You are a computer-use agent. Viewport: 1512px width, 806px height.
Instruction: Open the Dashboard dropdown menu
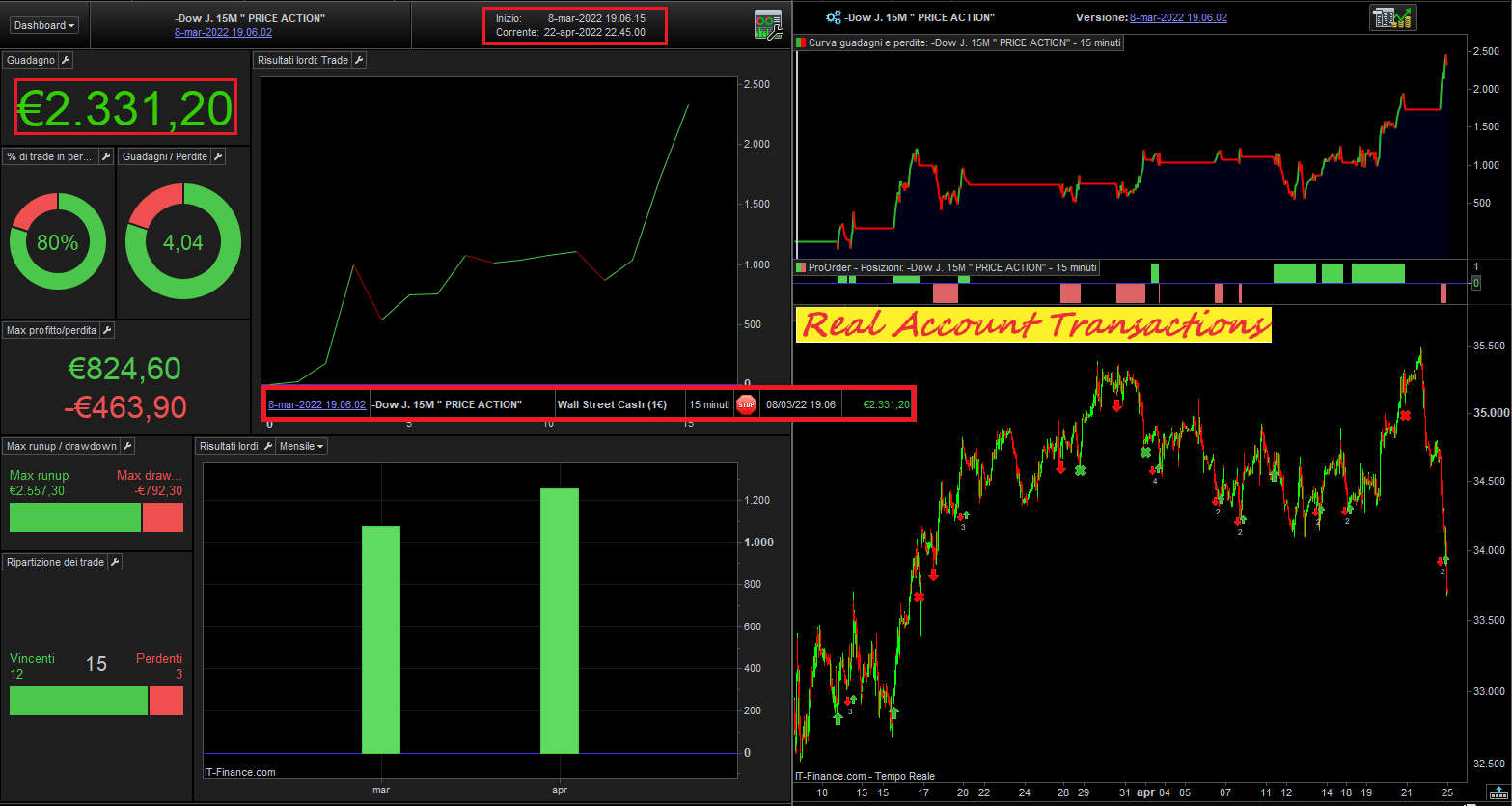pos(46,25)
